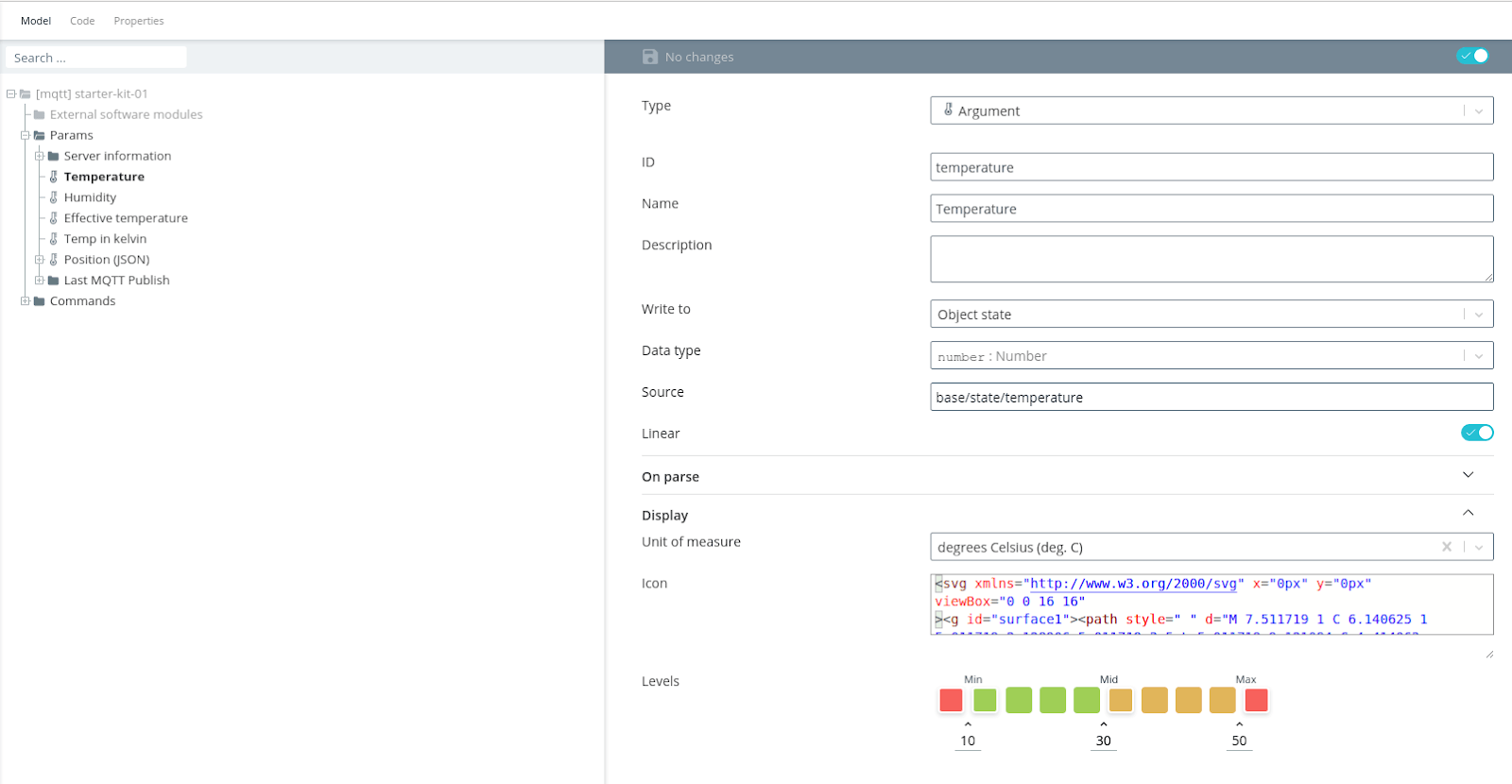Select Temp in kelvin parameter

pyautogui.click(x=105, y=239)
